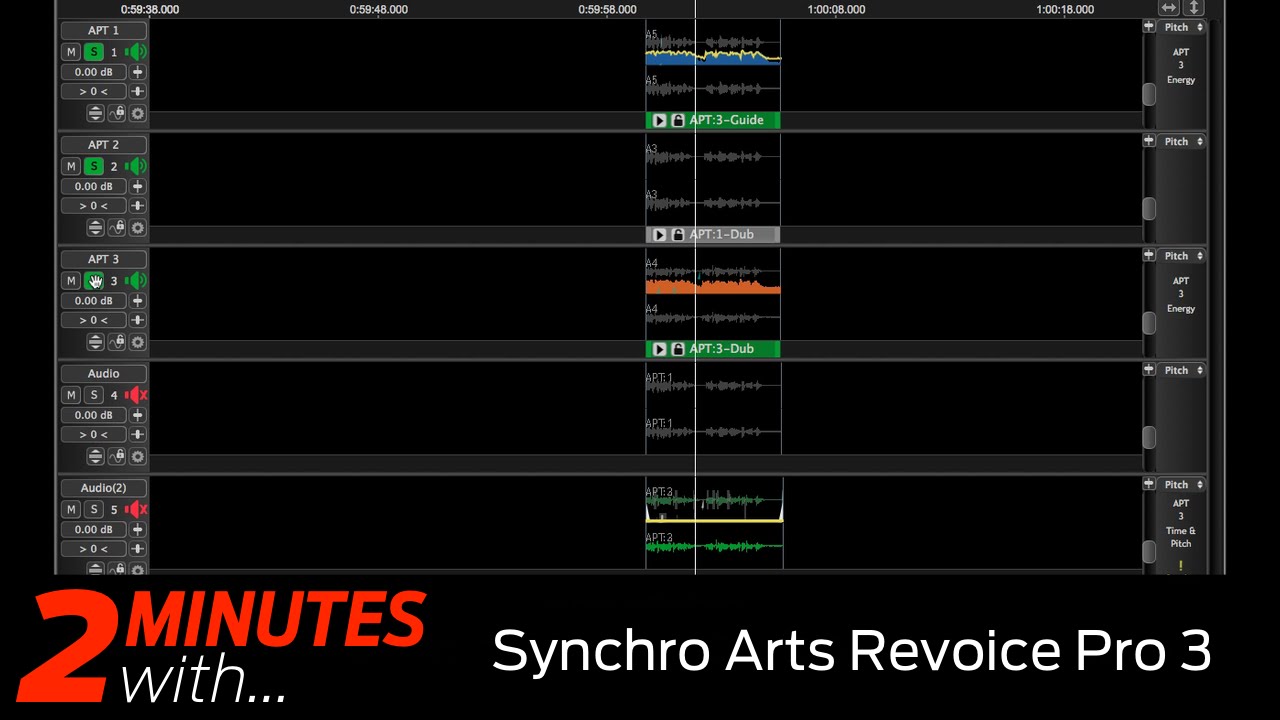Click the small icon left of APT 1 Pitch selector
Screen dimensions: 1280x720
[x=1149, y=27]
